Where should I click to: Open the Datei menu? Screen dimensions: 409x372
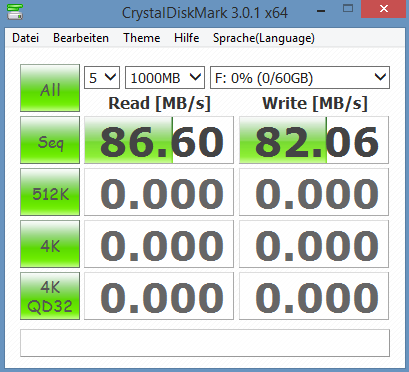coord(25,38)
